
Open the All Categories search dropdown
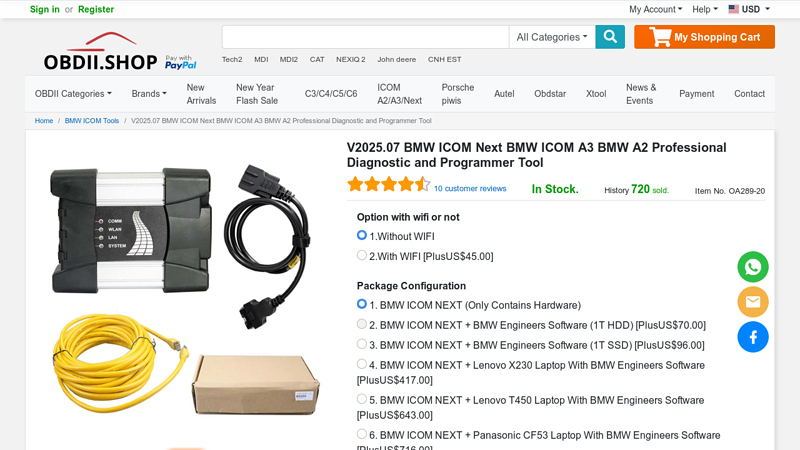pos(552,37)
